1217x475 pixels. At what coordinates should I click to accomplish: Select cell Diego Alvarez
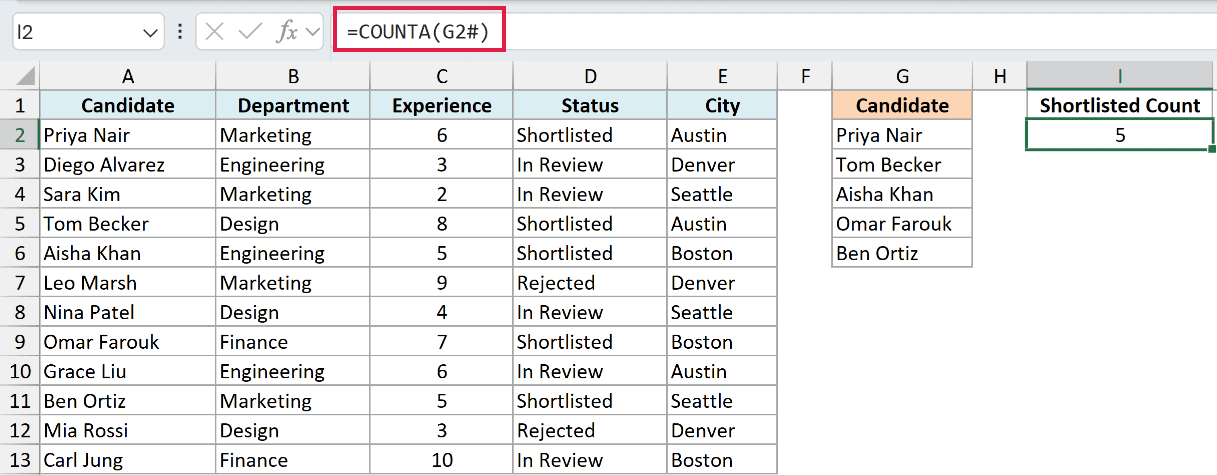[128, 164]
